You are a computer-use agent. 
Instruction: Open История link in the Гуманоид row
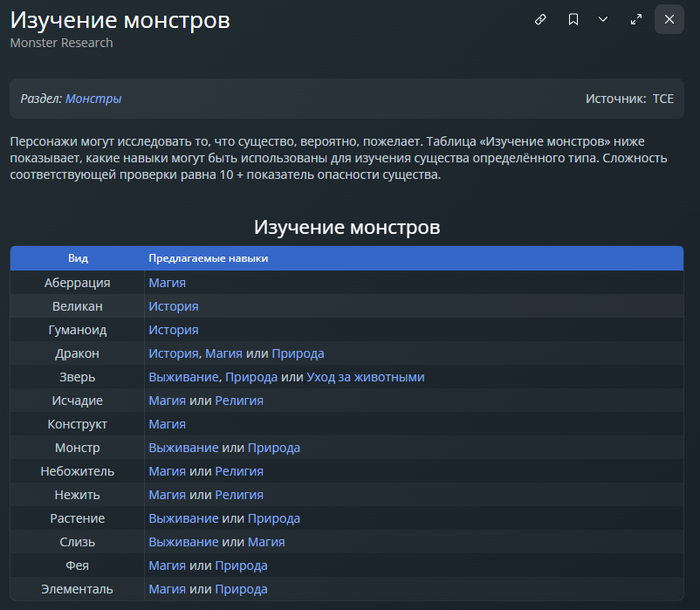[173, 330]
